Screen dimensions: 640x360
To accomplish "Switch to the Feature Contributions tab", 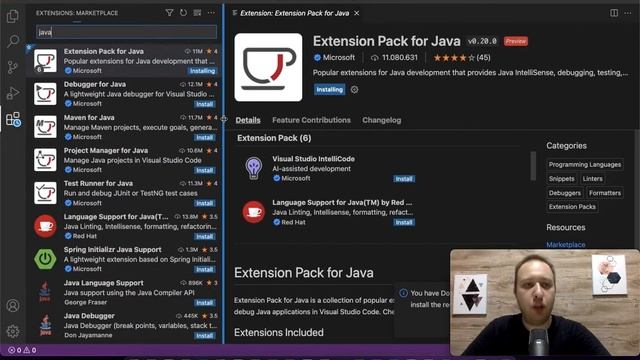I will [311, 120].
